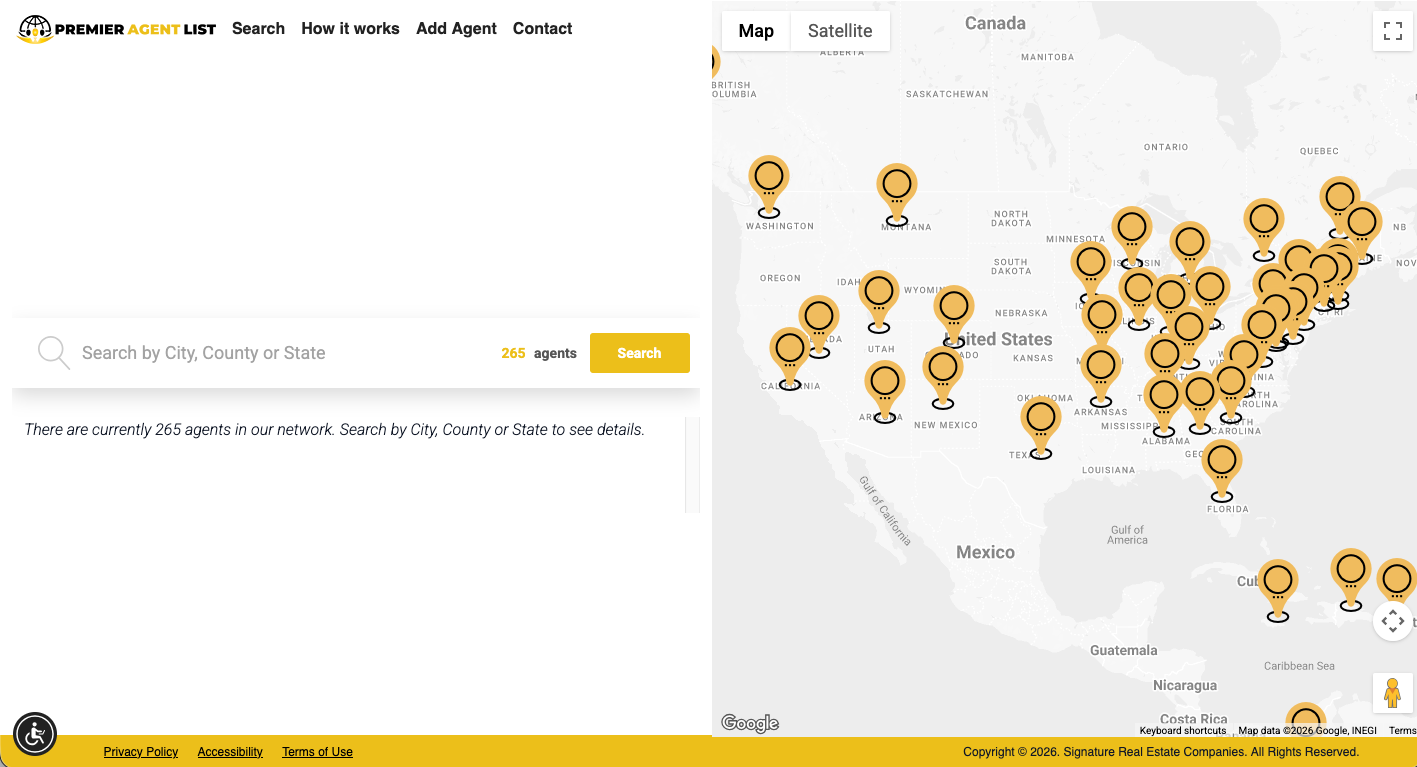Open map camera controls button
1417x767 pixels.
pyautogui.click(x=1392, y=621)
